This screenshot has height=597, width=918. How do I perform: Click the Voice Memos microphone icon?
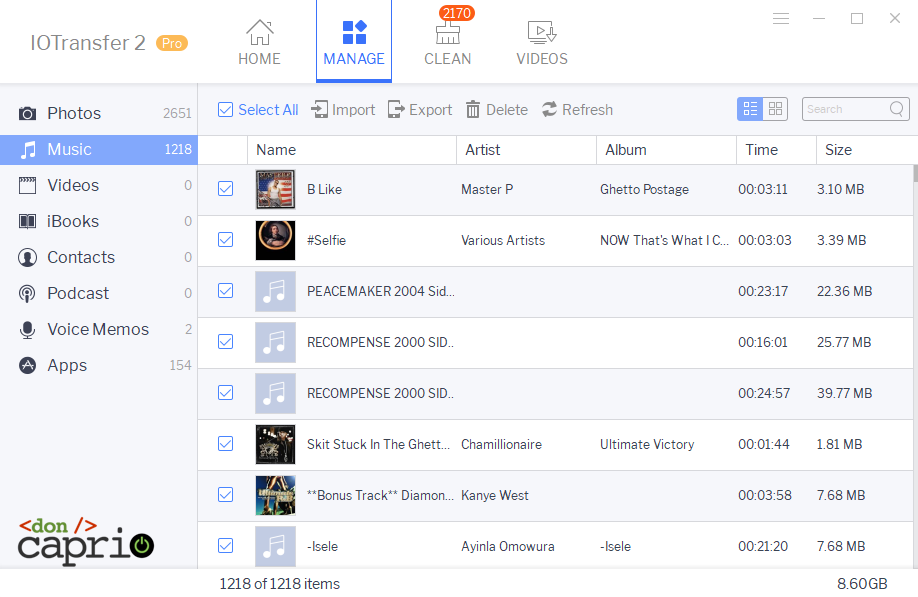pos(27,330)
